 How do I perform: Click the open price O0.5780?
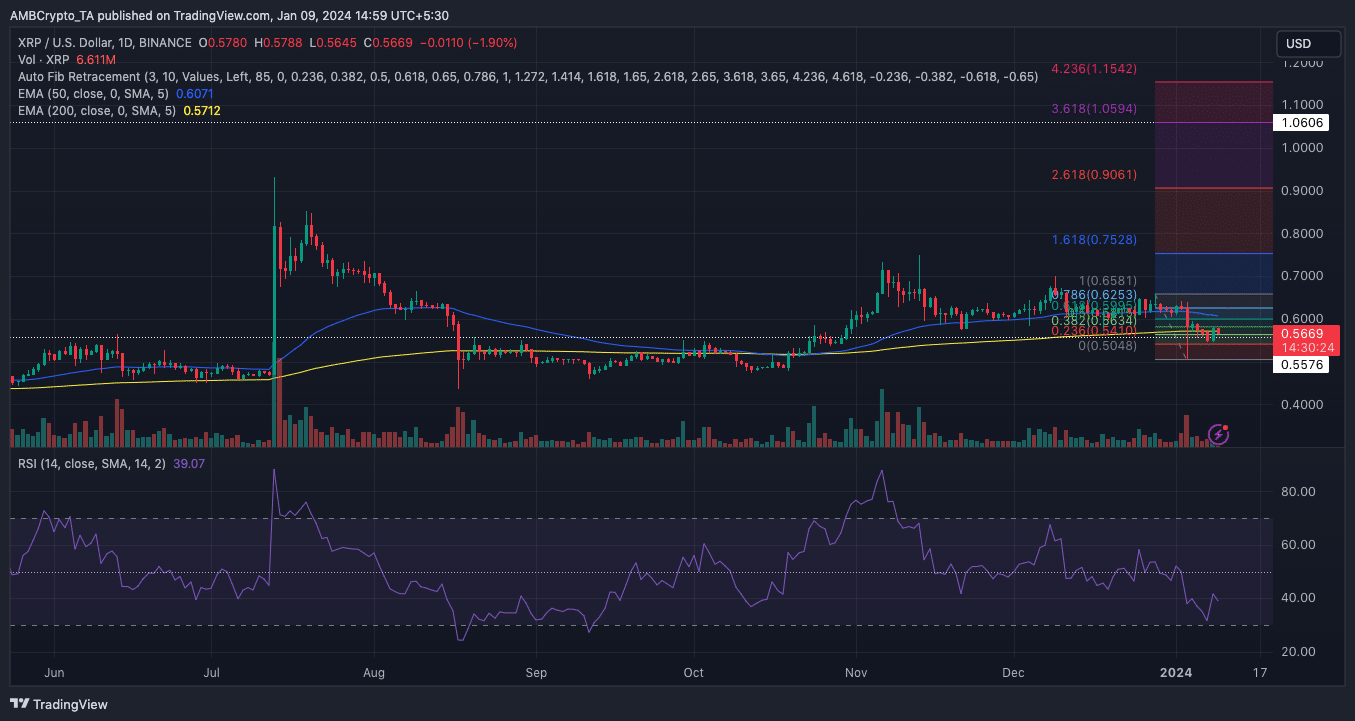[x=224, y=43]
